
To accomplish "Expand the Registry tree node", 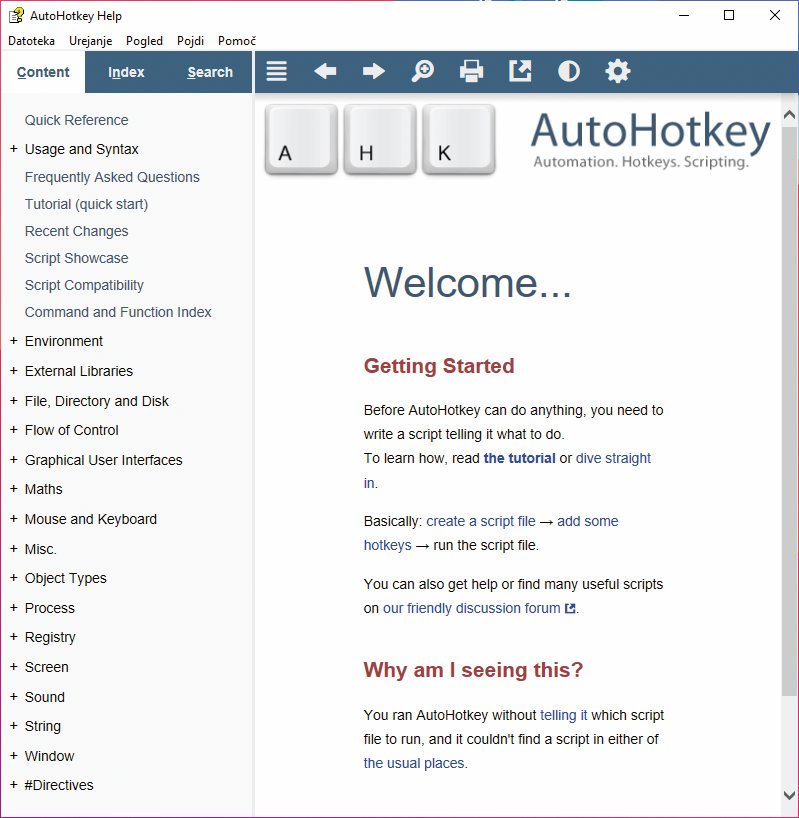I will [14, 637].
